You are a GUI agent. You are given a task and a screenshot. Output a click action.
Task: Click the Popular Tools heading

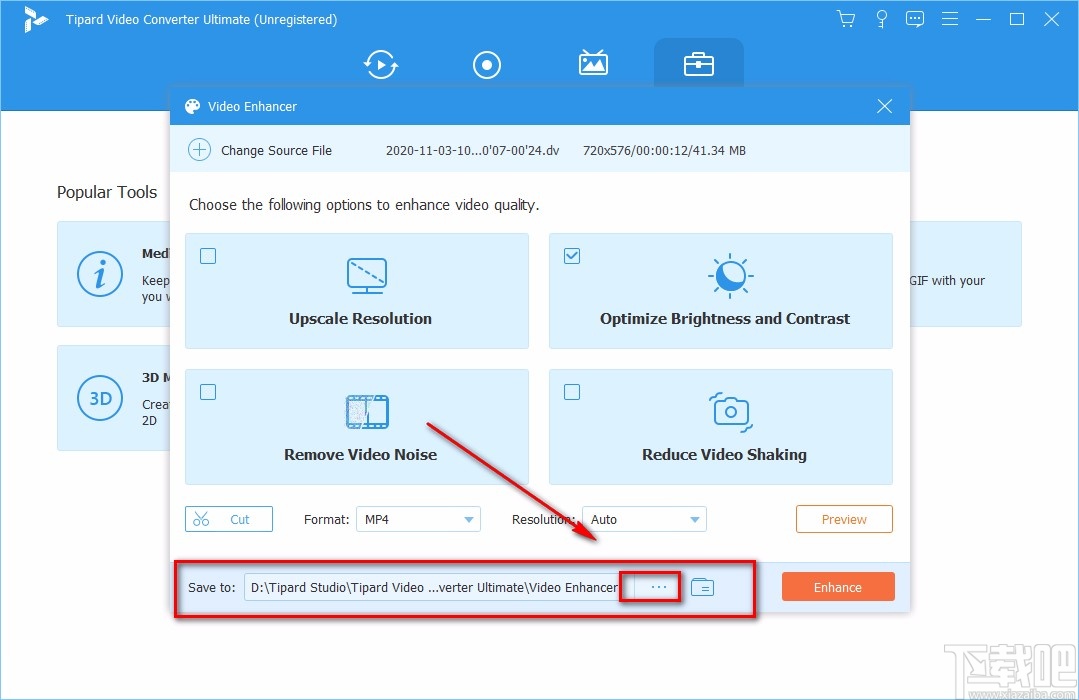tap(107, 192)
